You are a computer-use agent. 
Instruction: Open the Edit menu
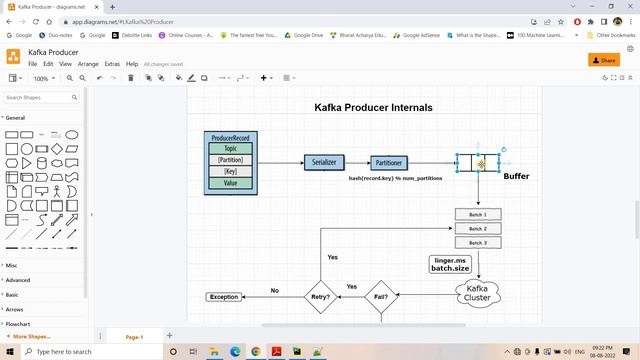(48, 64)
